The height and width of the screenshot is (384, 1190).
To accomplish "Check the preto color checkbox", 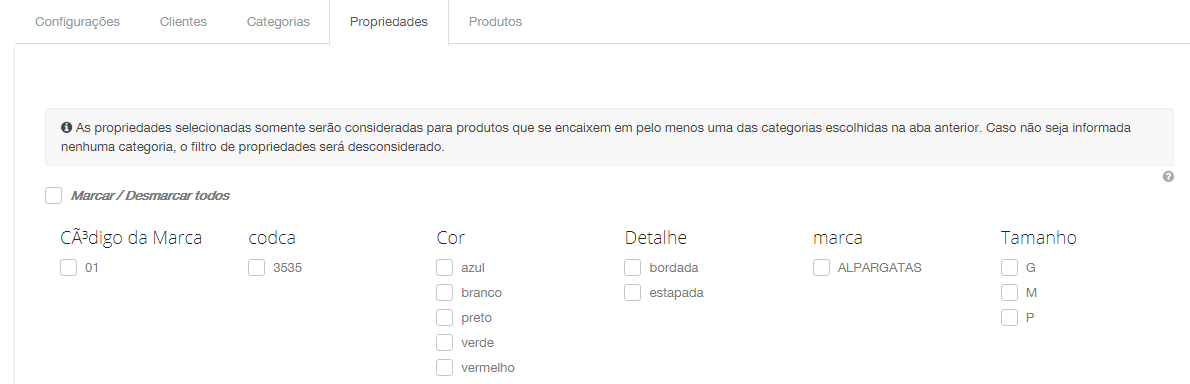I will (445, 318).
